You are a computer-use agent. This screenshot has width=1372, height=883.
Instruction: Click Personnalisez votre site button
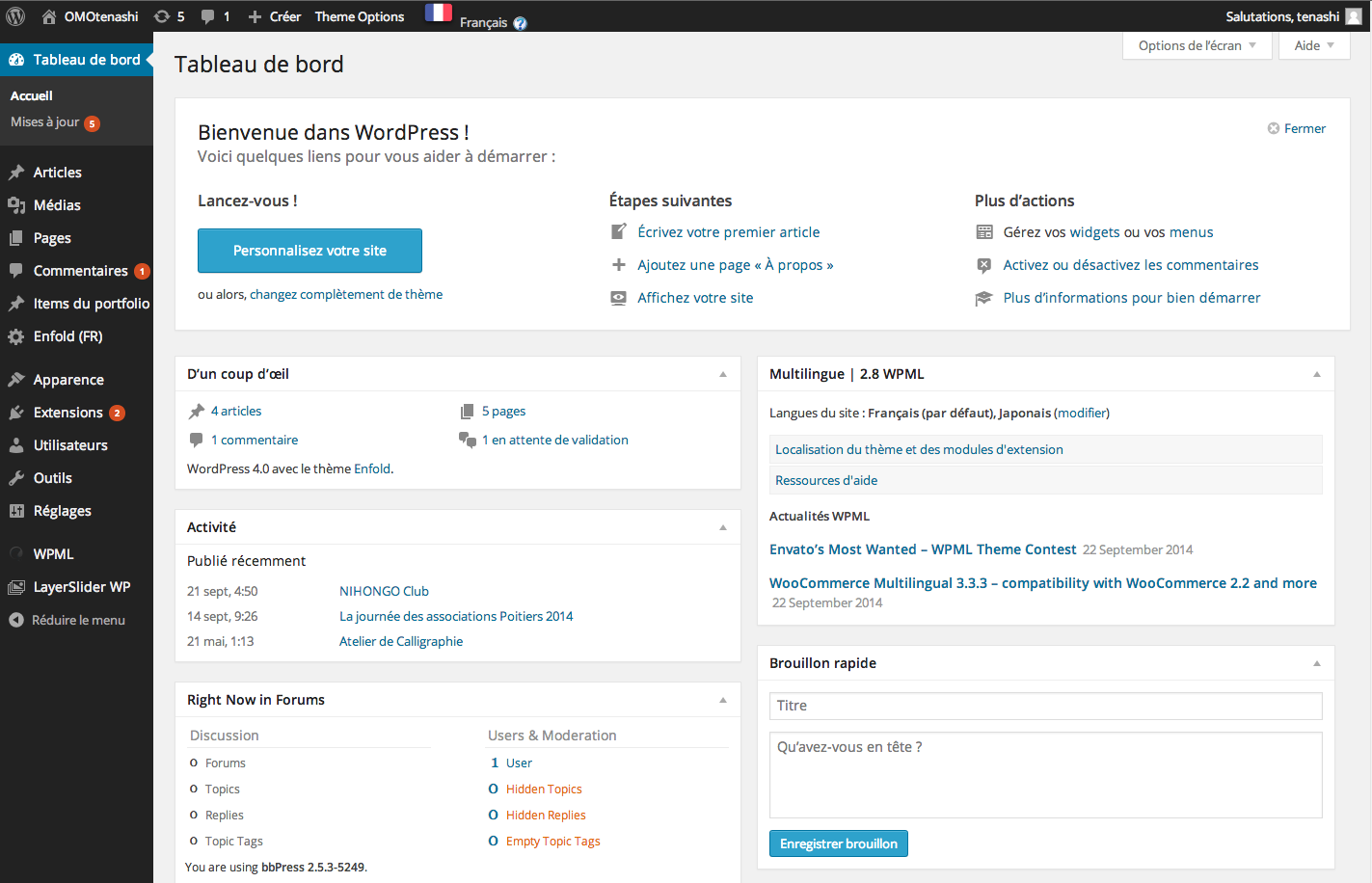[309, 251]
